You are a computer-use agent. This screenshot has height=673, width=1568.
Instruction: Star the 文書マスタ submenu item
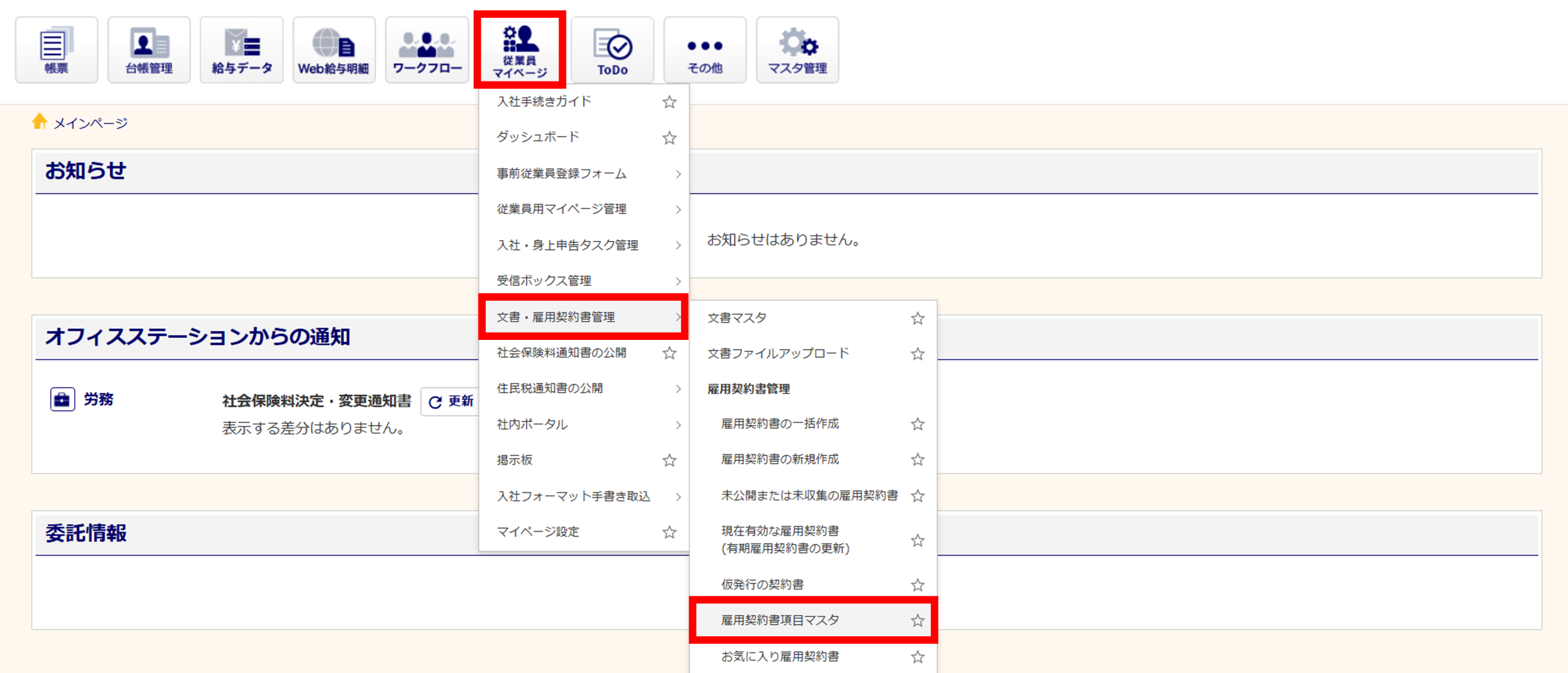[x=918, y=318]
